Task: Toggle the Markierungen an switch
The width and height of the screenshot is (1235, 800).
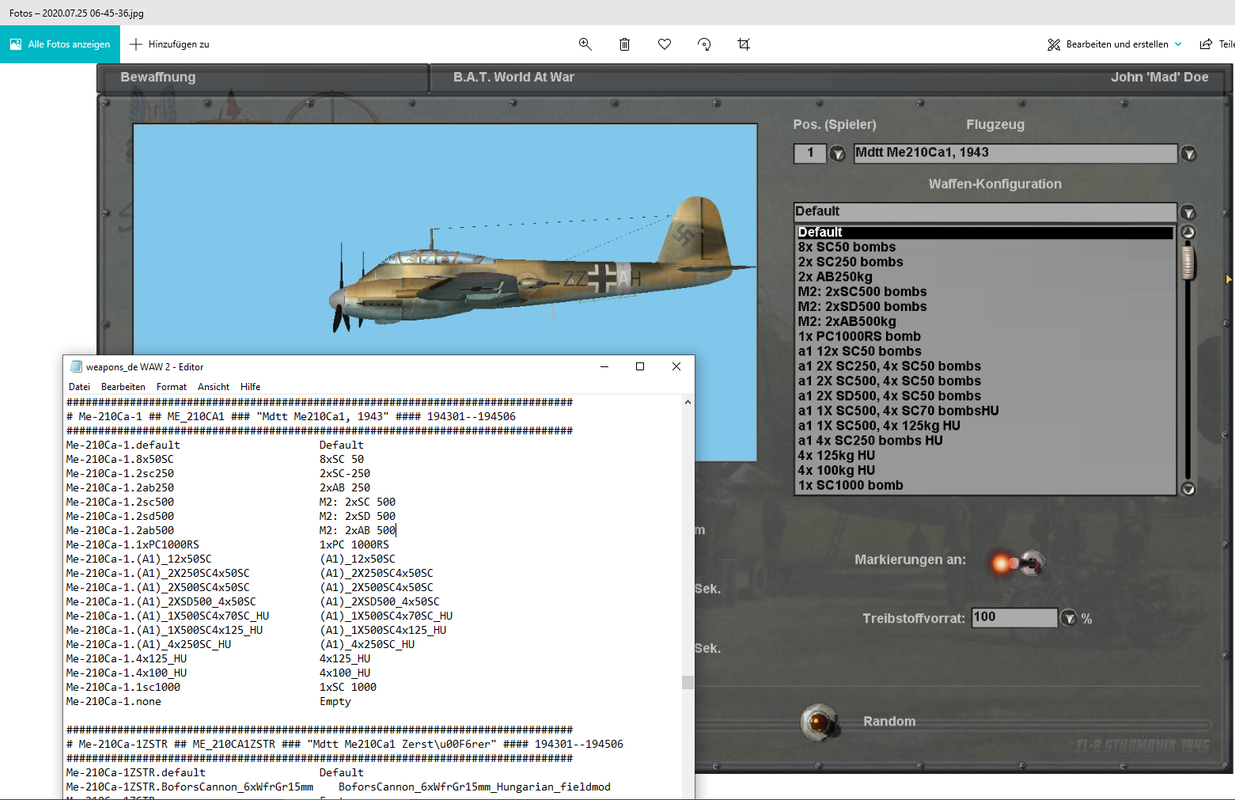Action: click(1016, 563)
